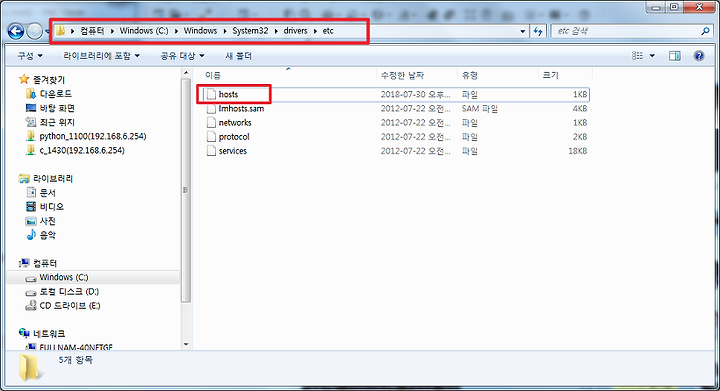
Task: Select 네트워크 in the navigation pane
Action: click(x=49, y=334)
